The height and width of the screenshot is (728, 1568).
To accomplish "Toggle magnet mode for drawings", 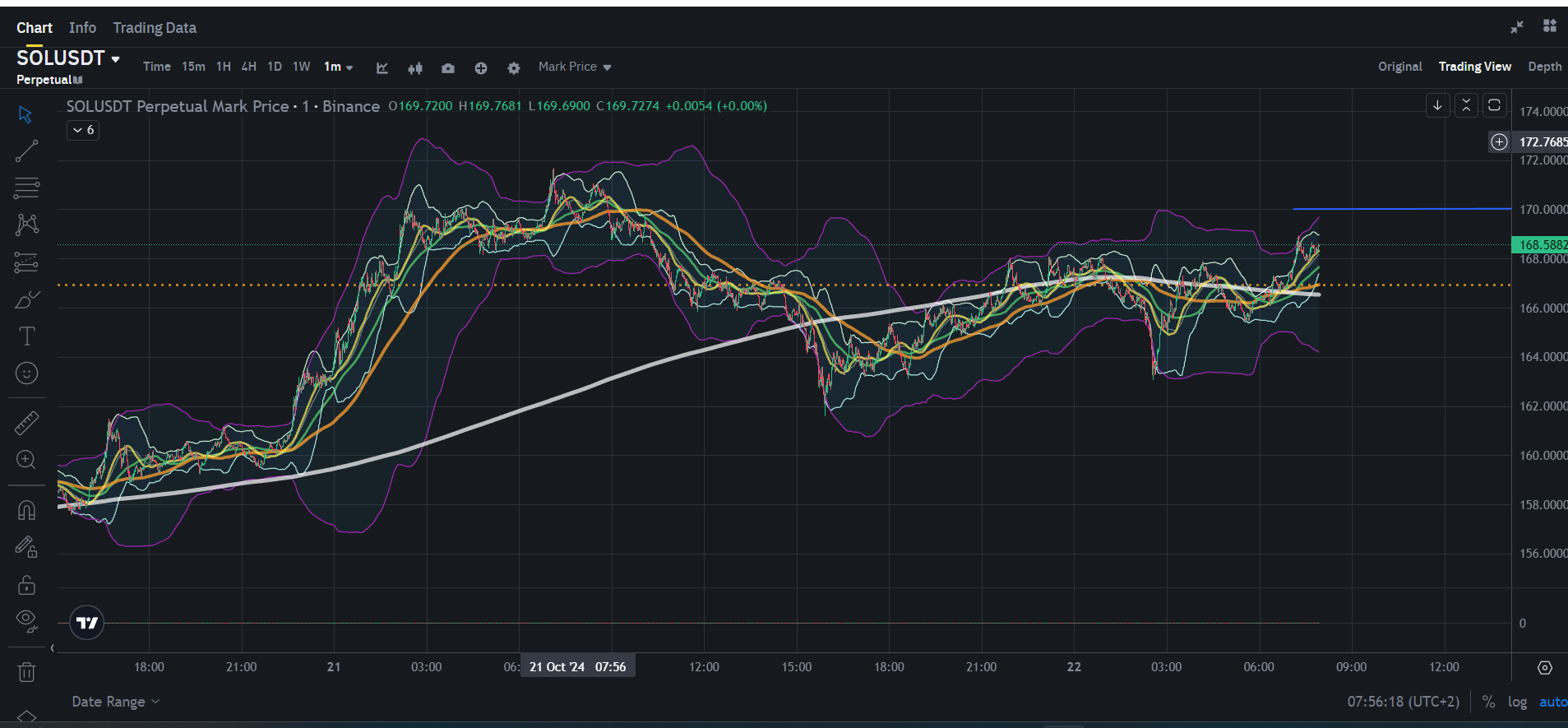I will pyautogui.click(x=26, y=511).
